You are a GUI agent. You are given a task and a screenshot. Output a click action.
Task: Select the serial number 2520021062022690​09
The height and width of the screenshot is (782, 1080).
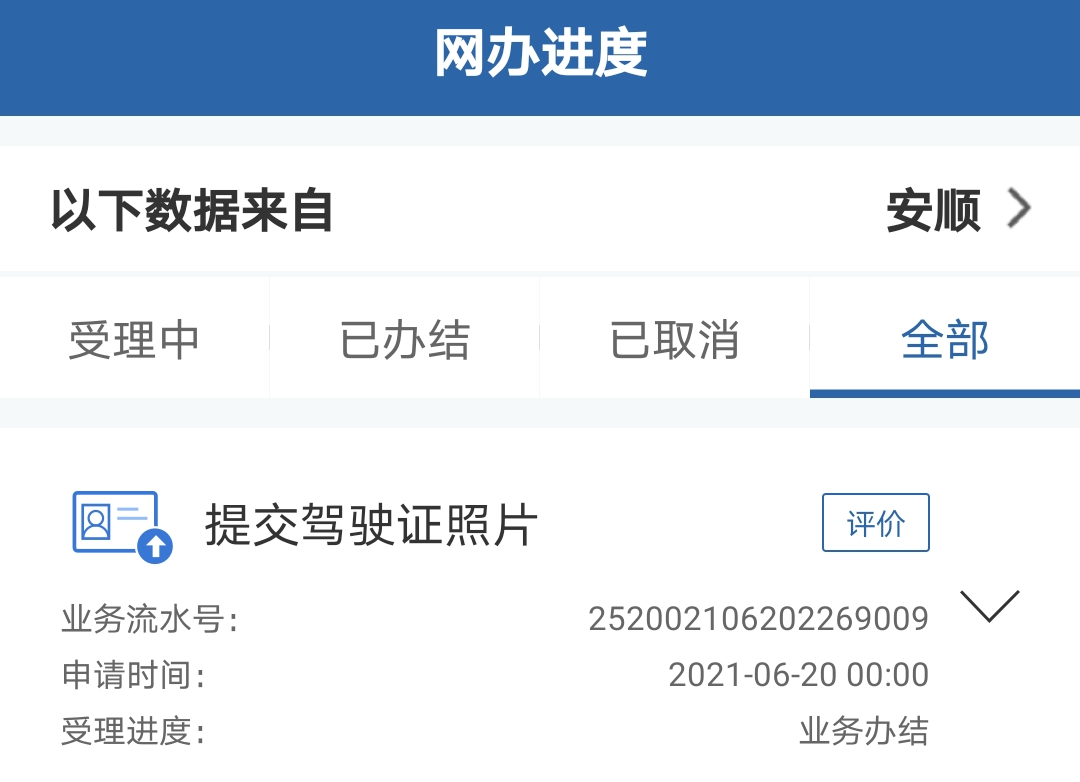coord(758,619)
